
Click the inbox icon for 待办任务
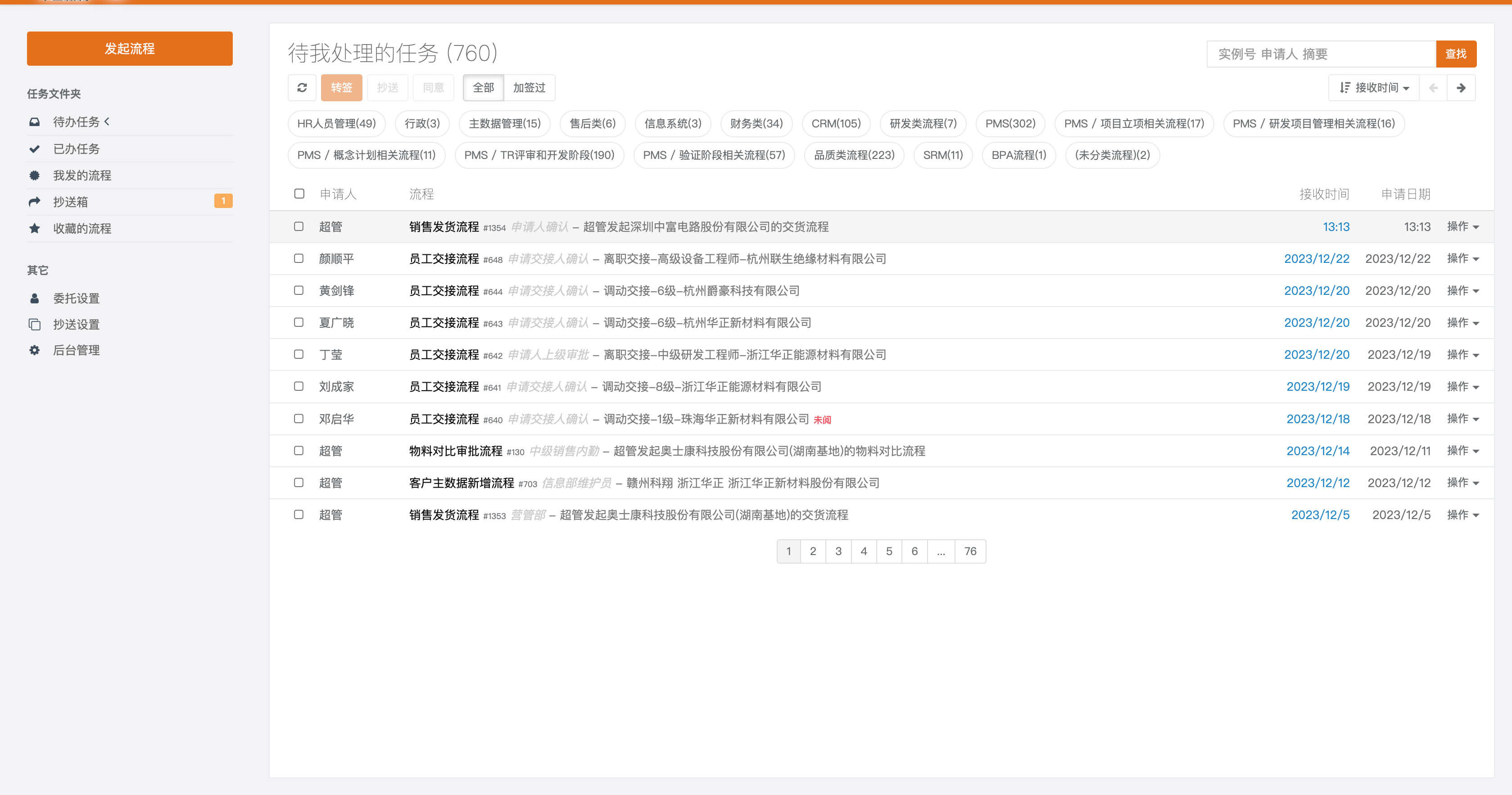(x=35, y=122)
